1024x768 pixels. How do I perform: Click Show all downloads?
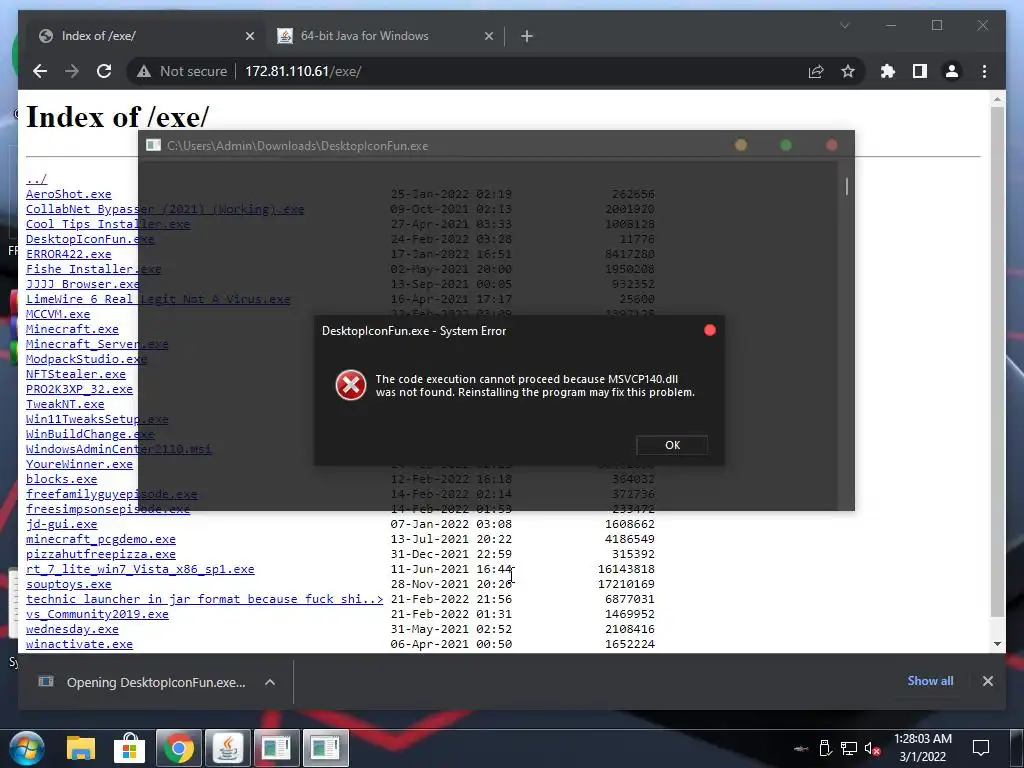click(x=930, y=680)
